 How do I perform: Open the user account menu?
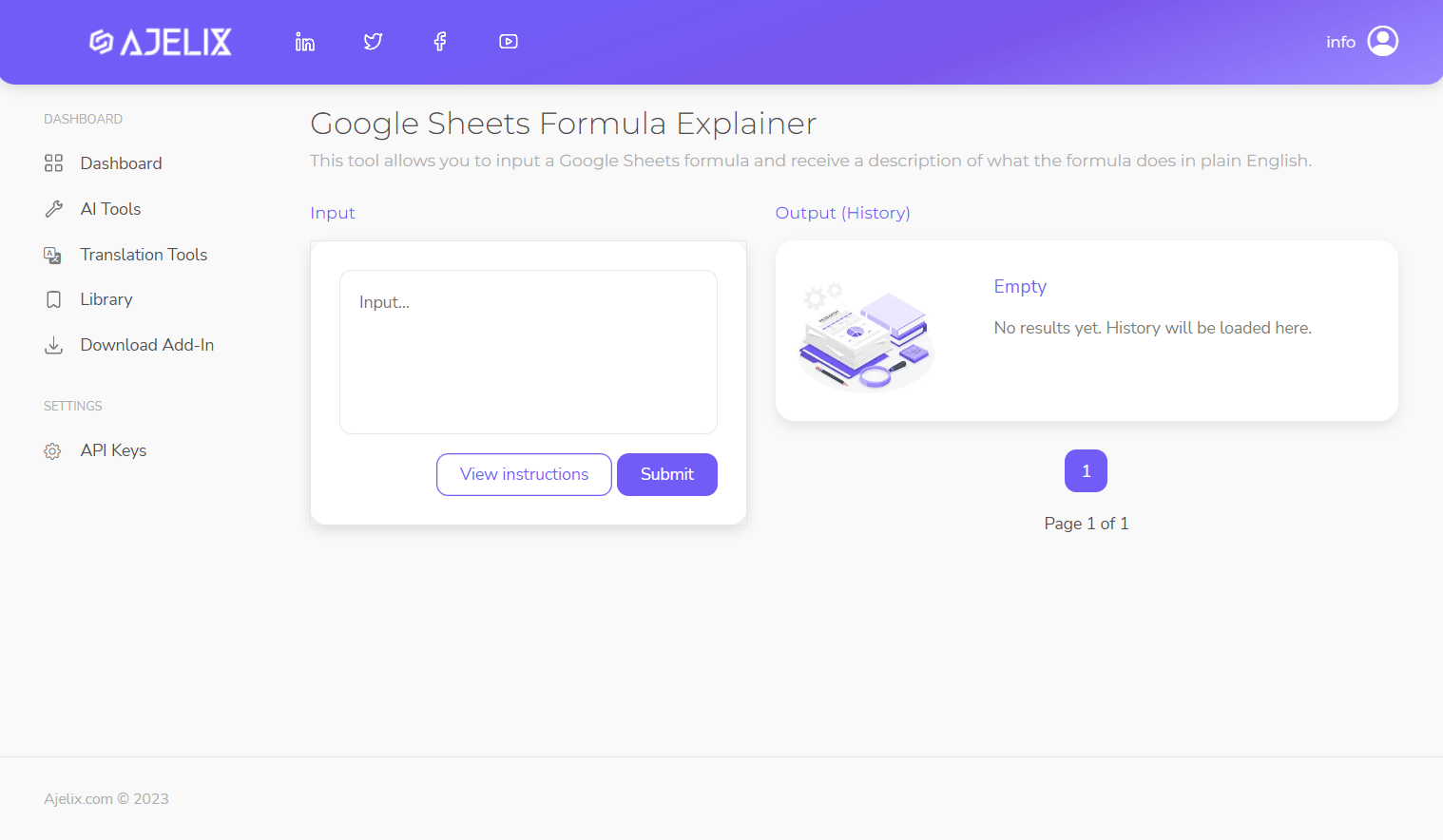1384,41
